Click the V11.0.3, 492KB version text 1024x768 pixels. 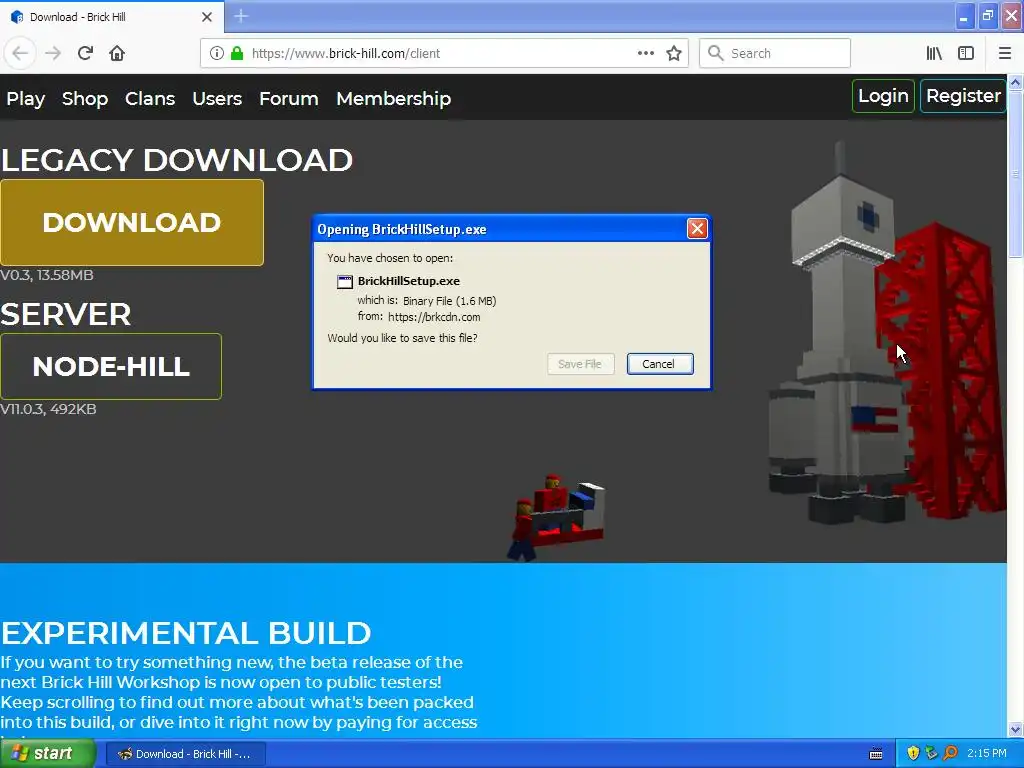[48, 409]
